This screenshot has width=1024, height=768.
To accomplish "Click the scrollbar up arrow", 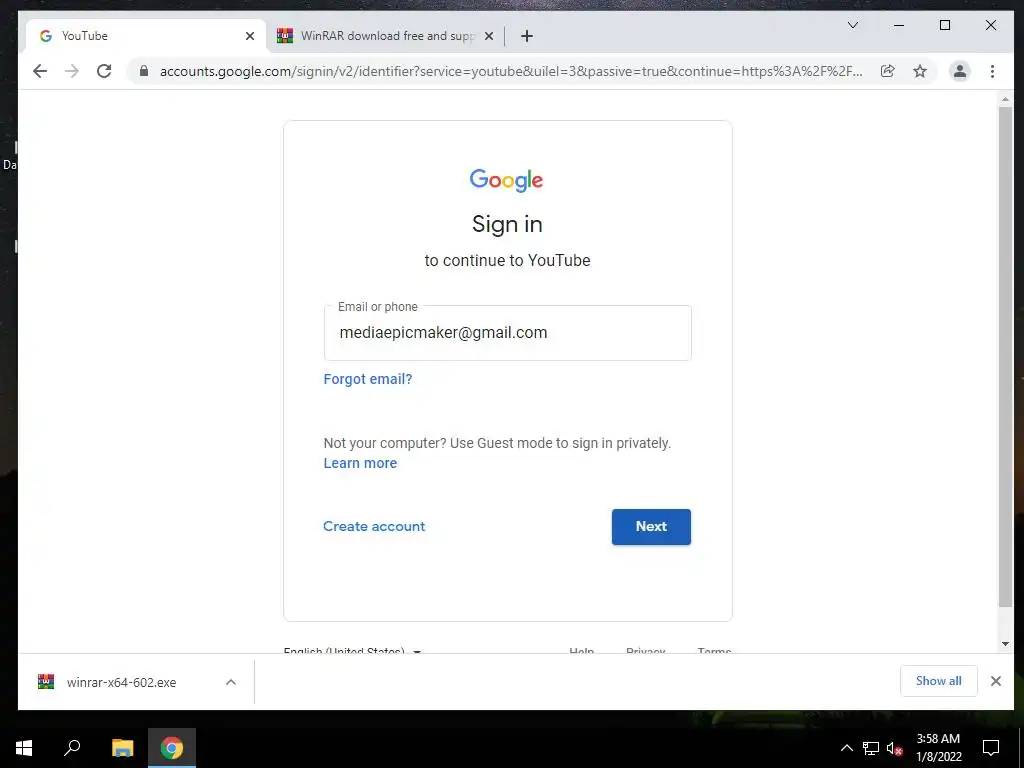I will point(1005,99).
